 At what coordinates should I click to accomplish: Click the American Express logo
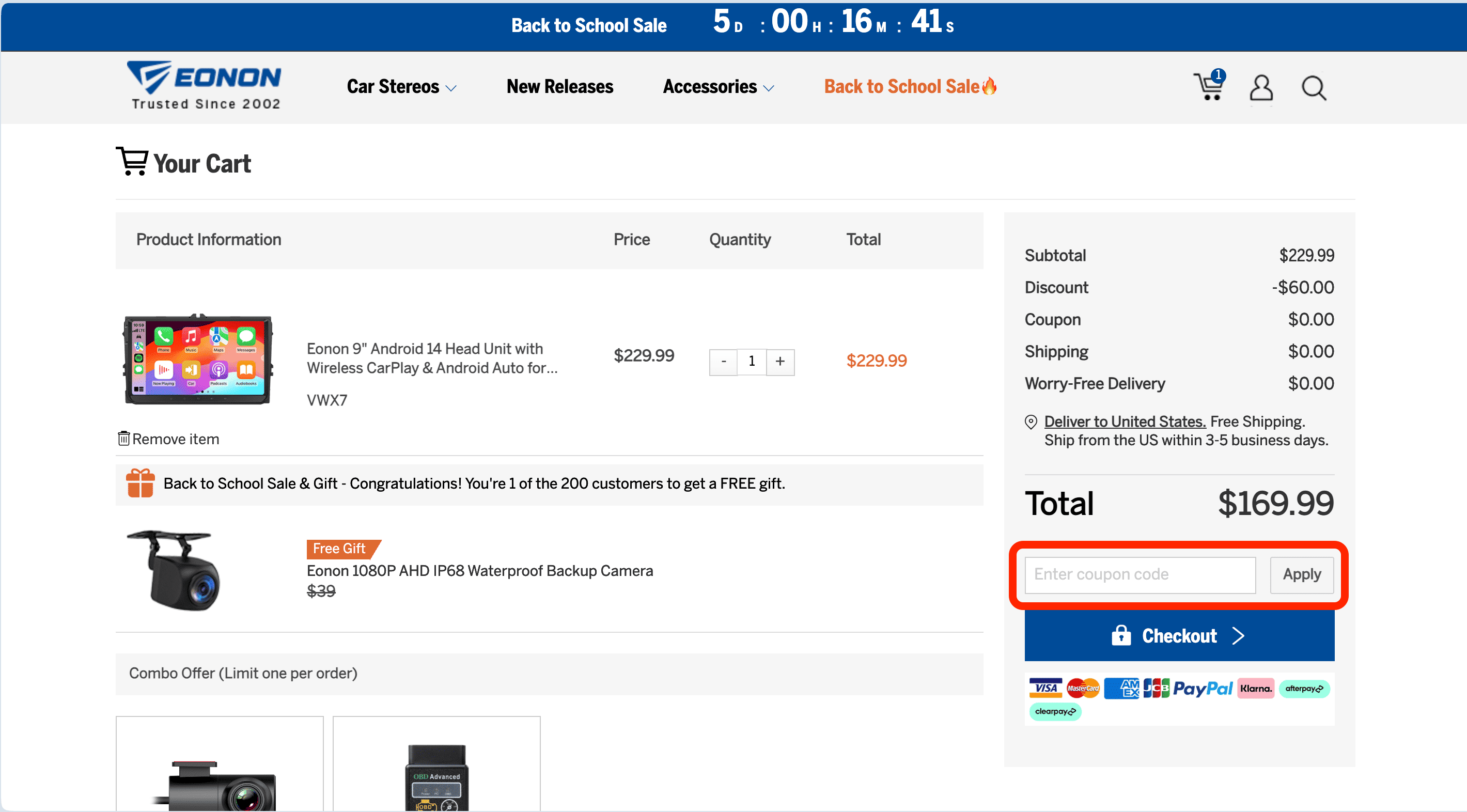click(1121, 688)
